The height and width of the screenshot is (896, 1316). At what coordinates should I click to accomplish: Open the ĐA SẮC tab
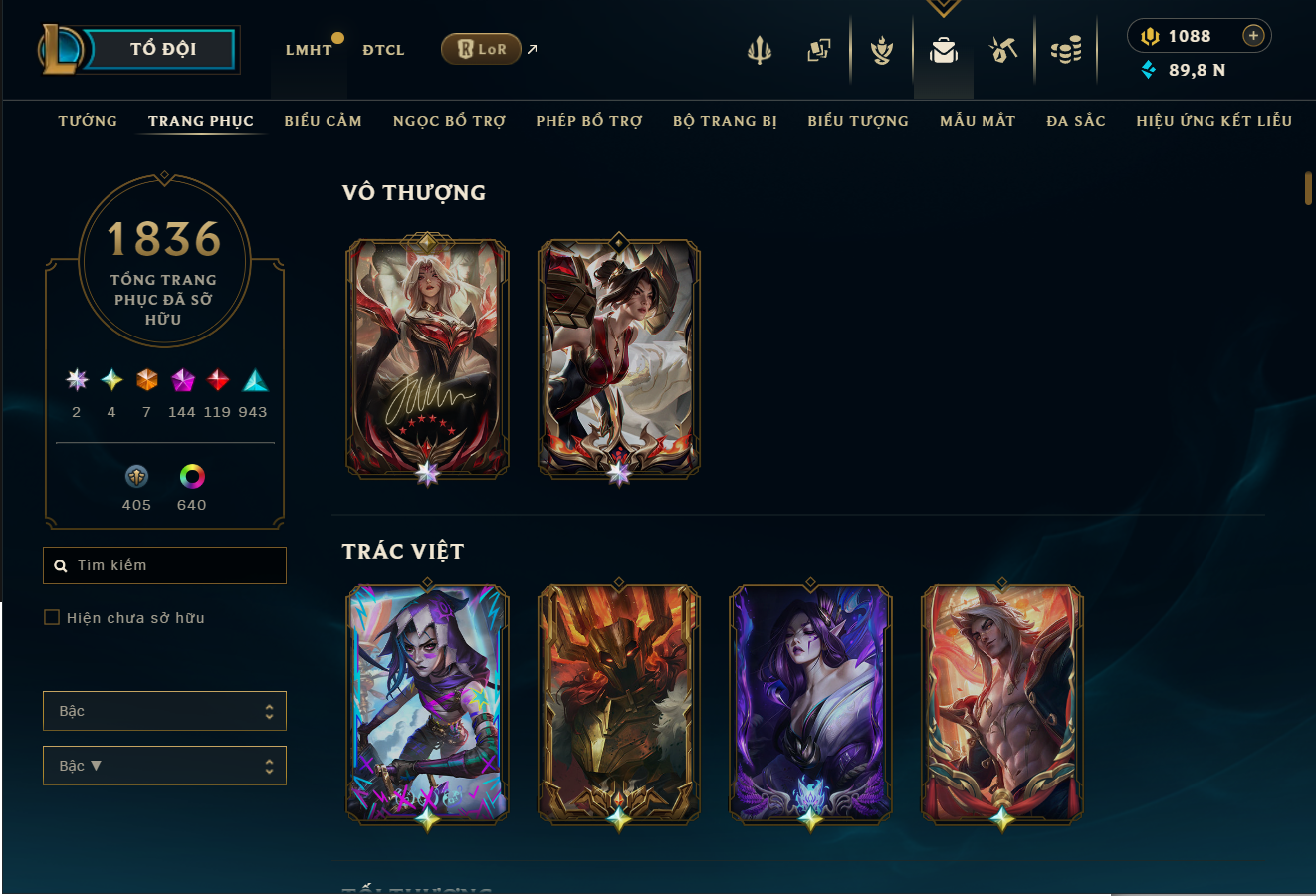point(1076,121)
